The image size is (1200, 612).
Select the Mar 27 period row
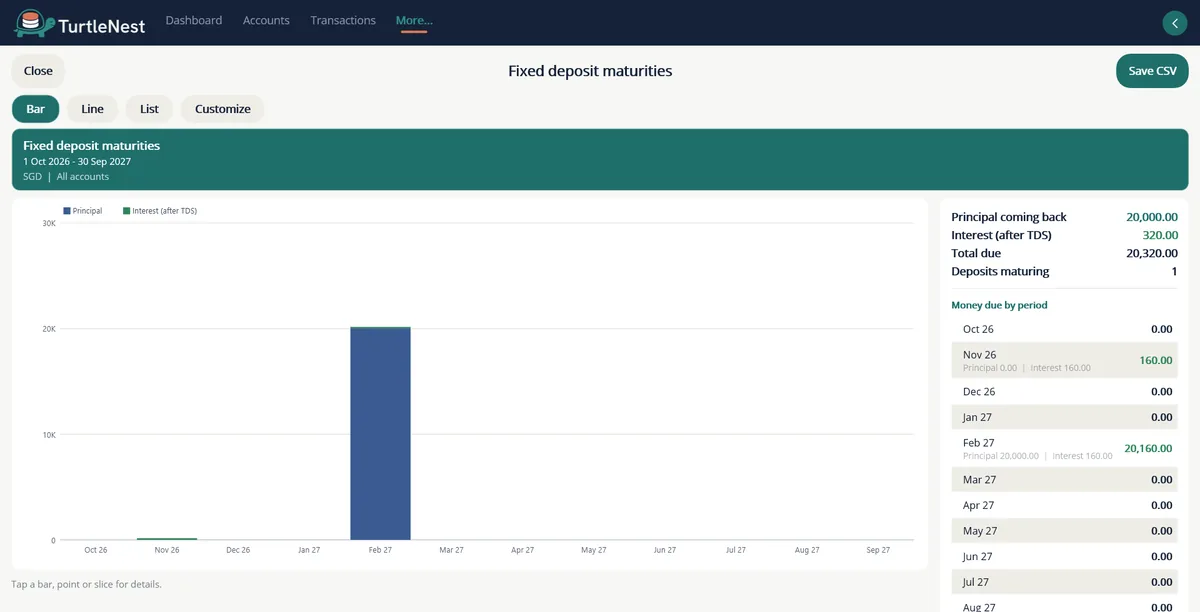click(1064, 480)
